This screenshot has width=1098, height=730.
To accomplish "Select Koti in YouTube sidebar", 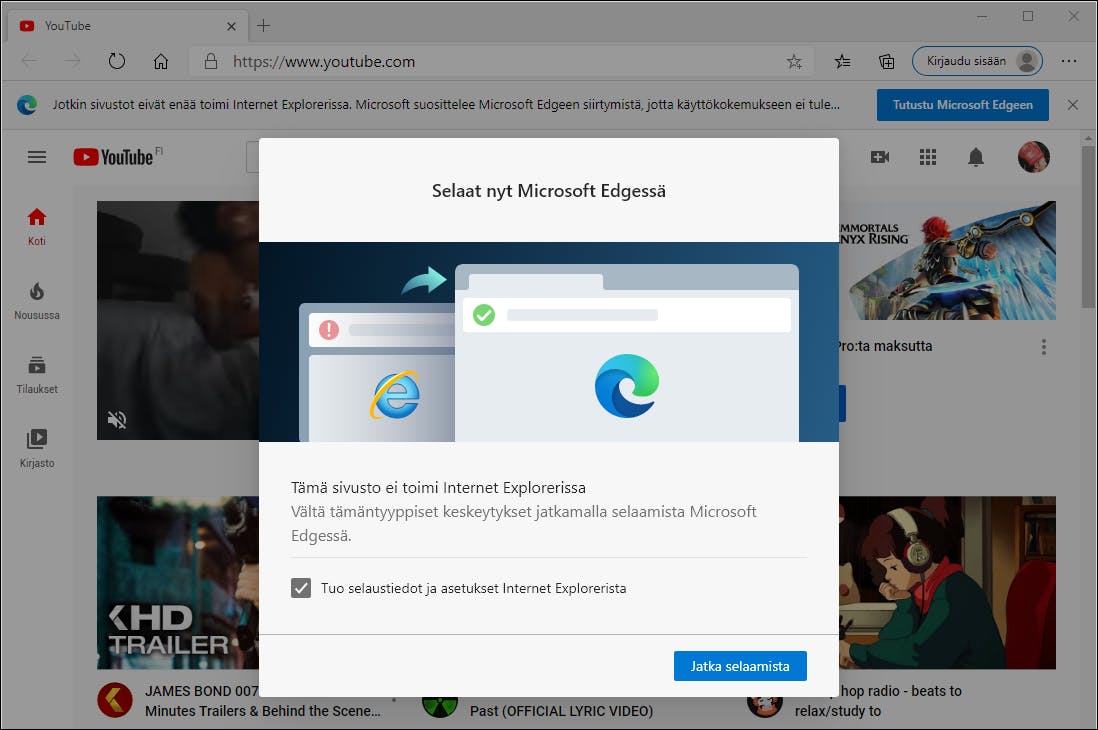I will (x=37, y=227).
